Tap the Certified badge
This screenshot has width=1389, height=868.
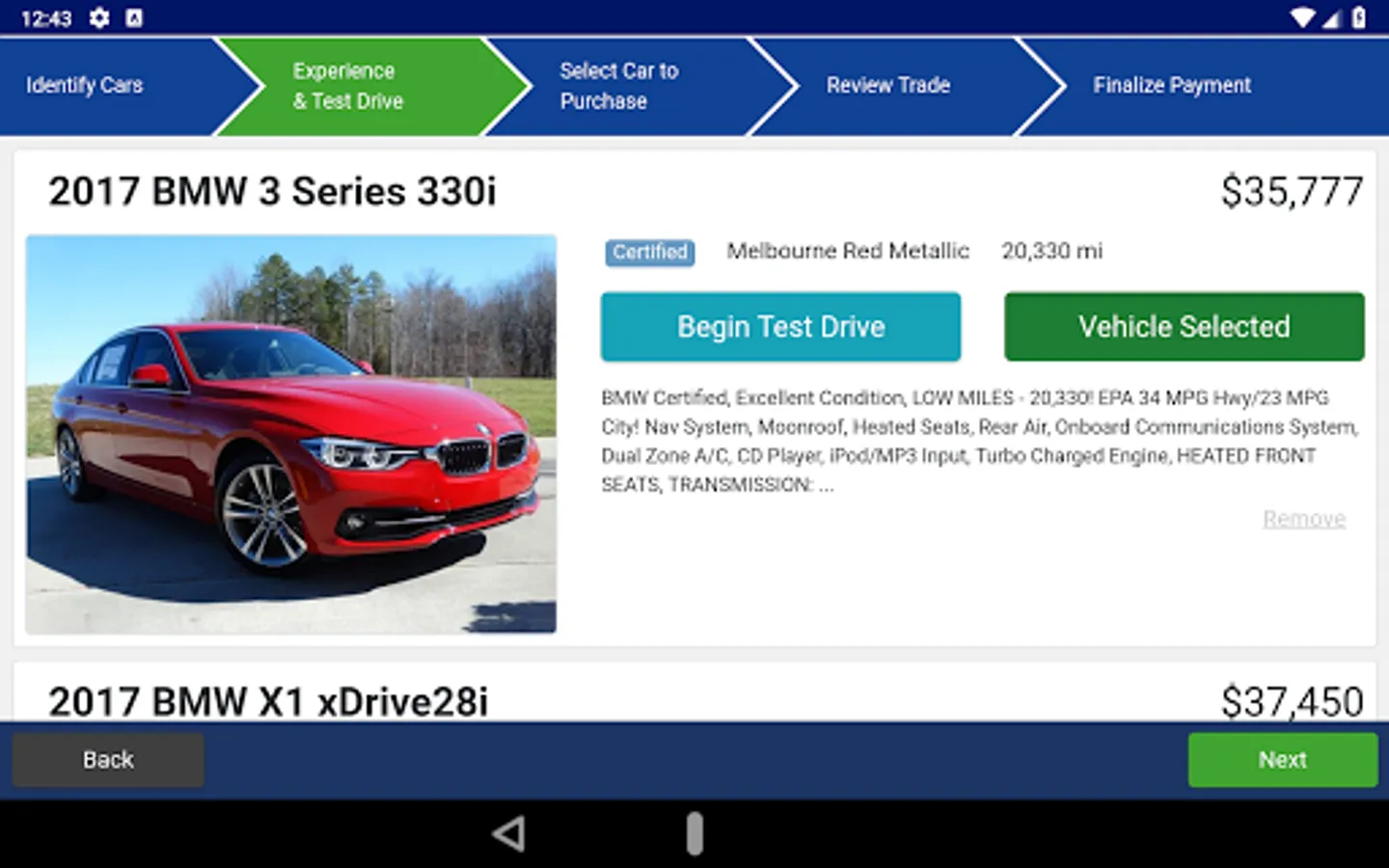650,252
